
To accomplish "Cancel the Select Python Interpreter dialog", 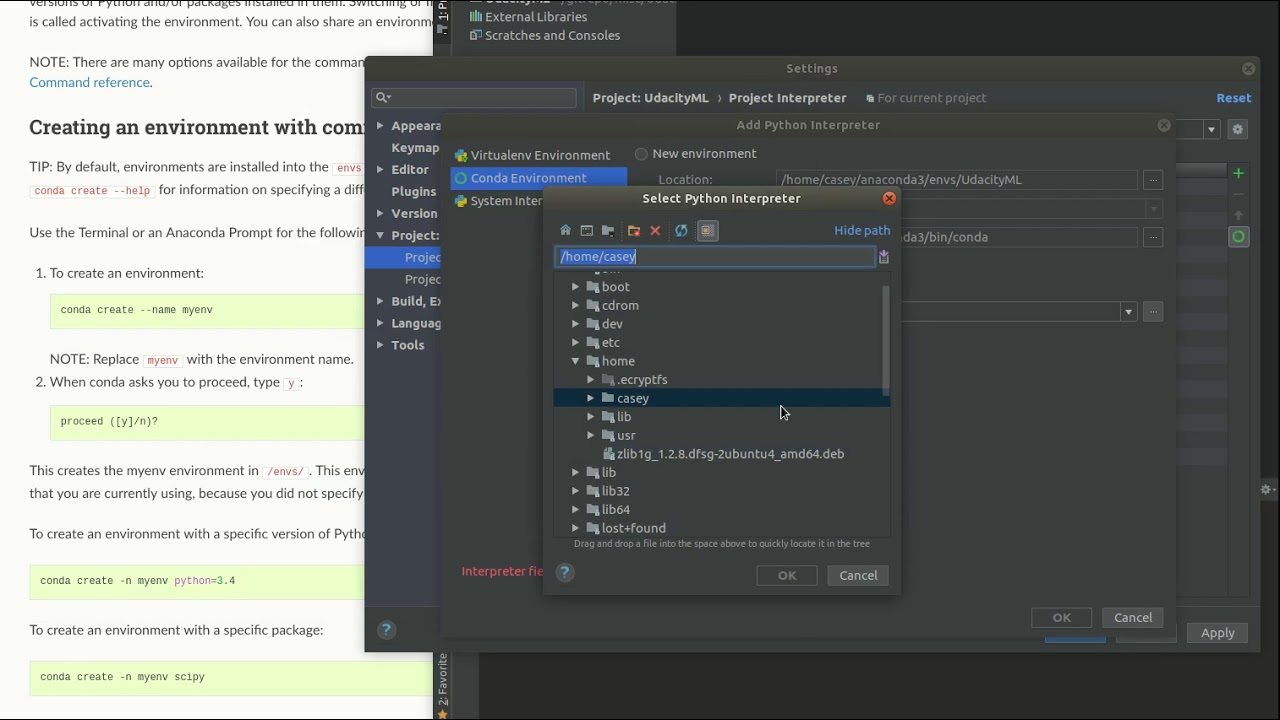I will [x=858, y=575].
